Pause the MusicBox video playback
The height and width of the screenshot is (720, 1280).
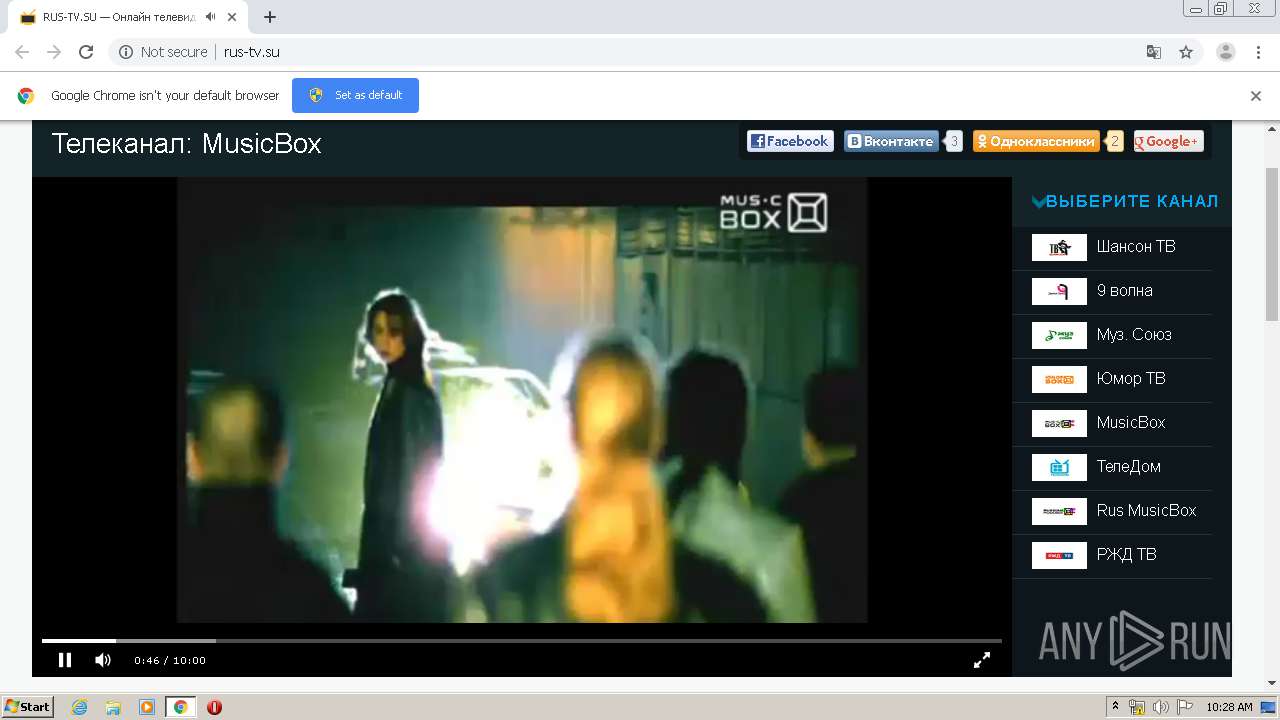coord(65,660)
